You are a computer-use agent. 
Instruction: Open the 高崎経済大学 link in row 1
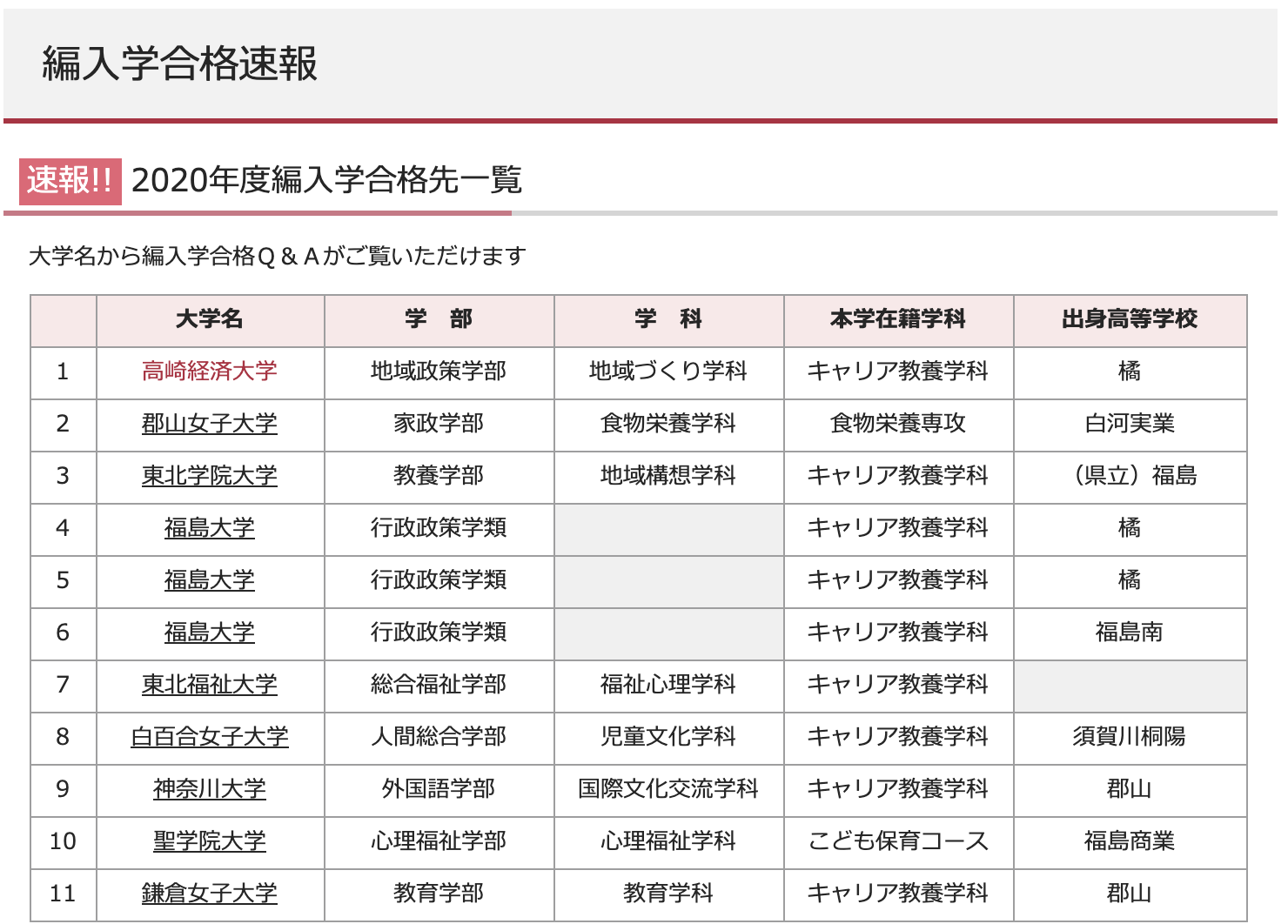click(x=210, y=372)
